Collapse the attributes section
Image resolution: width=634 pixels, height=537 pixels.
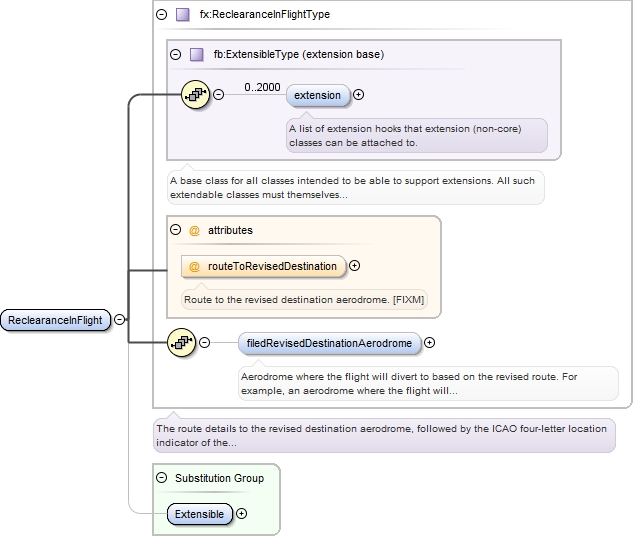tap(176, 230)
